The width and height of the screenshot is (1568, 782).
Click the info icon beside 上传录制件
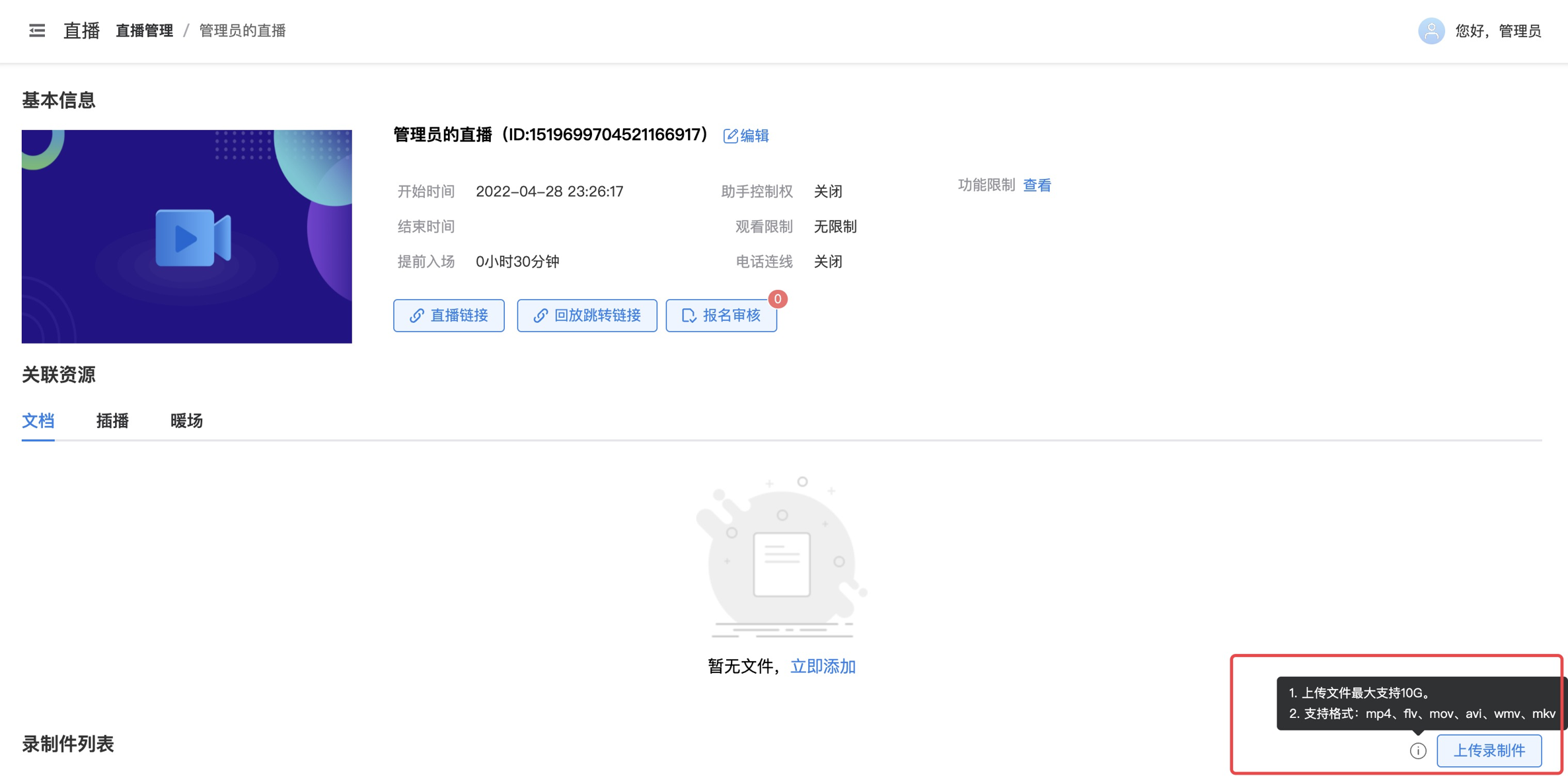(1417, 751)
